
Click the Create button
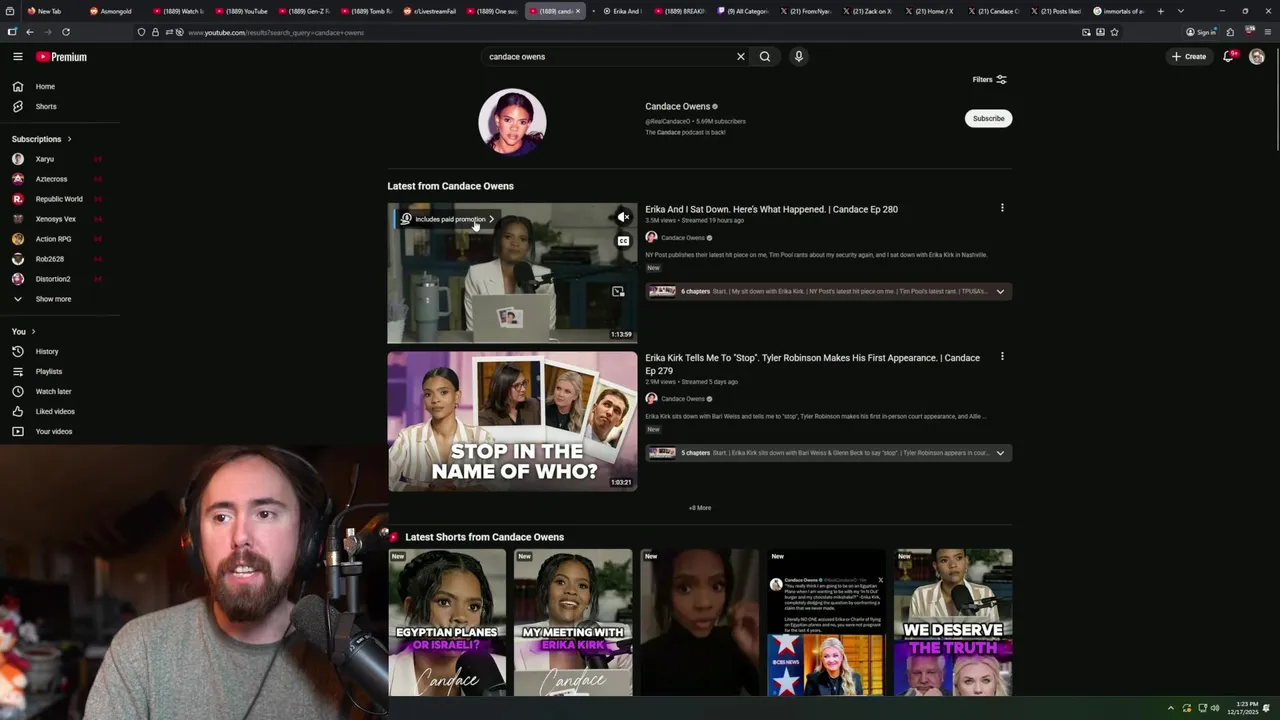tap(1189, 57)
